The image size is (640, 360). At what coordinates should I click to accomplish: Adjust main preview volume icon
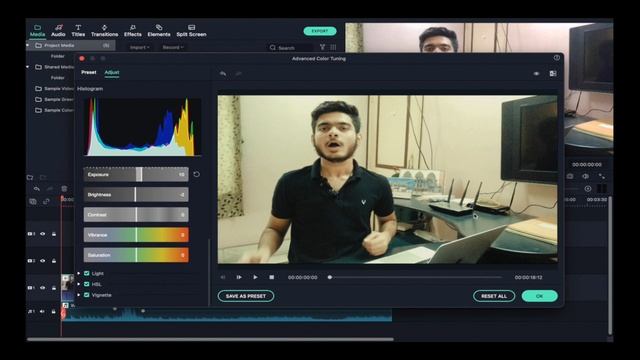point(586,176)
